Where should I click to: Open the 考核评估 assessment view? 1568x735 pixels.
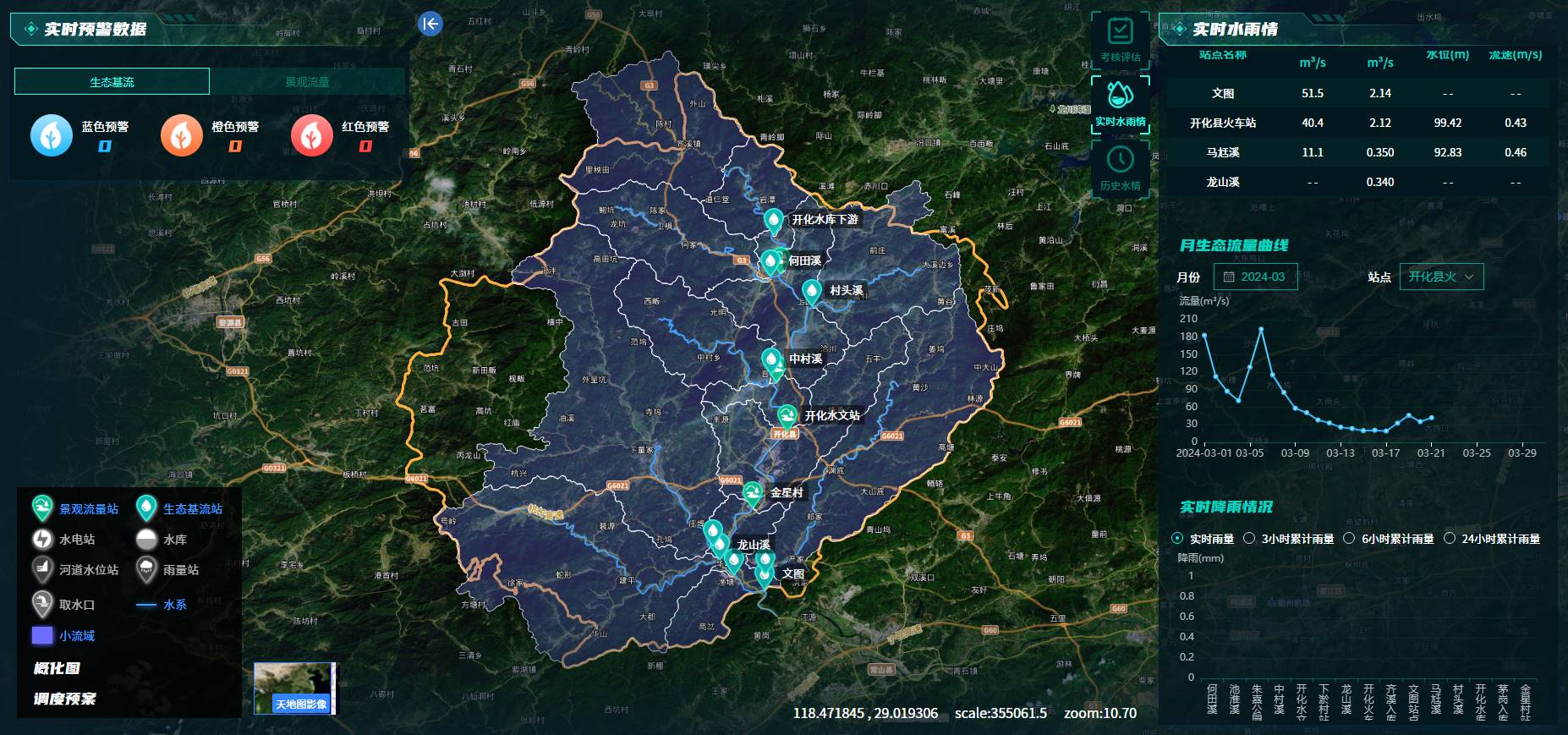pos(1120,40)
